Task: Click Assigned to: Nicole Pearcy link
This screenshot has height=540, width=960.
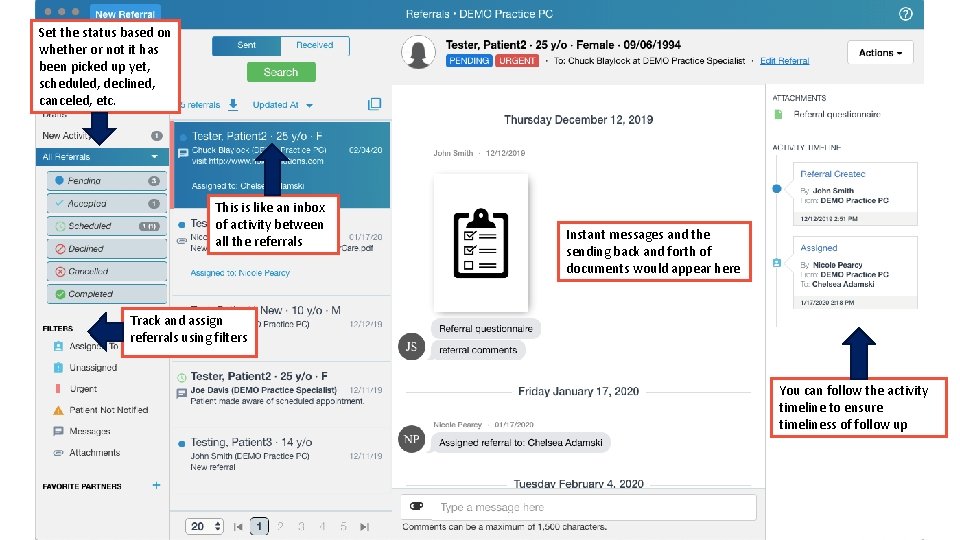Action: pyautogui.click(x=240, y=273)
